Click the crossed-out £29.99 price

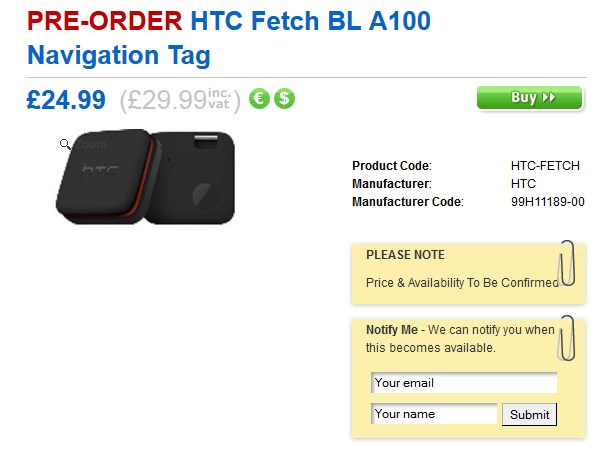(163, 99)
